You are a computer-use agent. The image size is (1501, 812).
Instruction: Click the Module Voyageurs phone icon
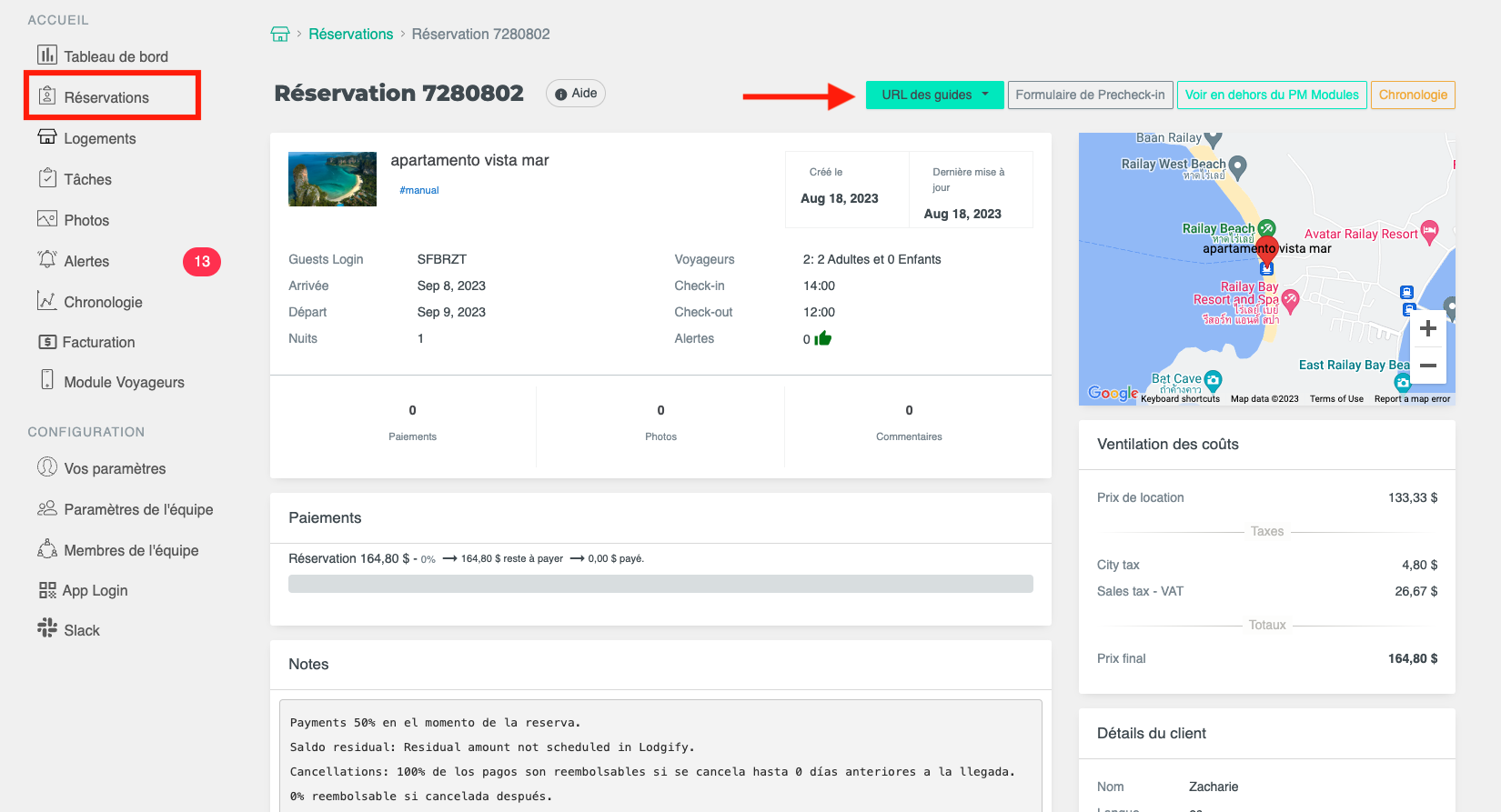pos(47,379)
